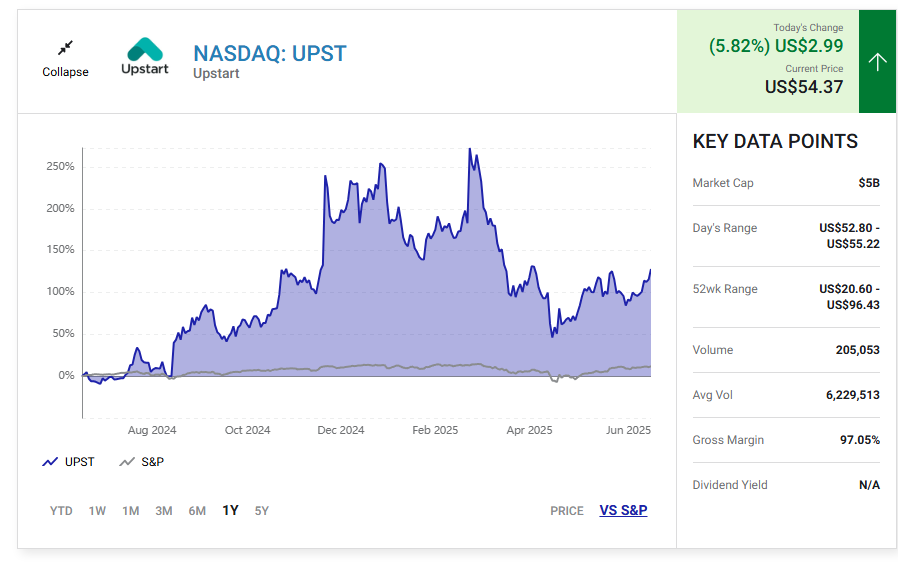Click the Upstart company name subtitle
898x562 pixels.
coord(216,73)
